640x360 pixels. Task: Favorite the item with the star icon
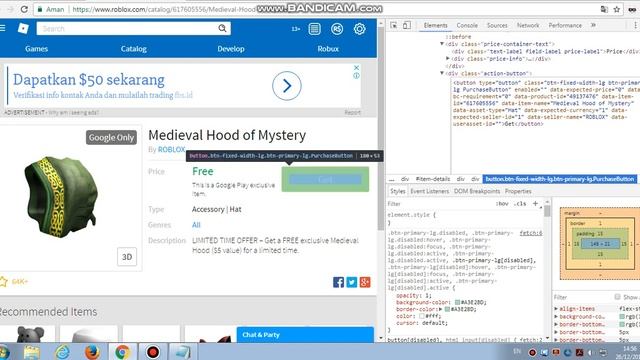coord(3,281)
